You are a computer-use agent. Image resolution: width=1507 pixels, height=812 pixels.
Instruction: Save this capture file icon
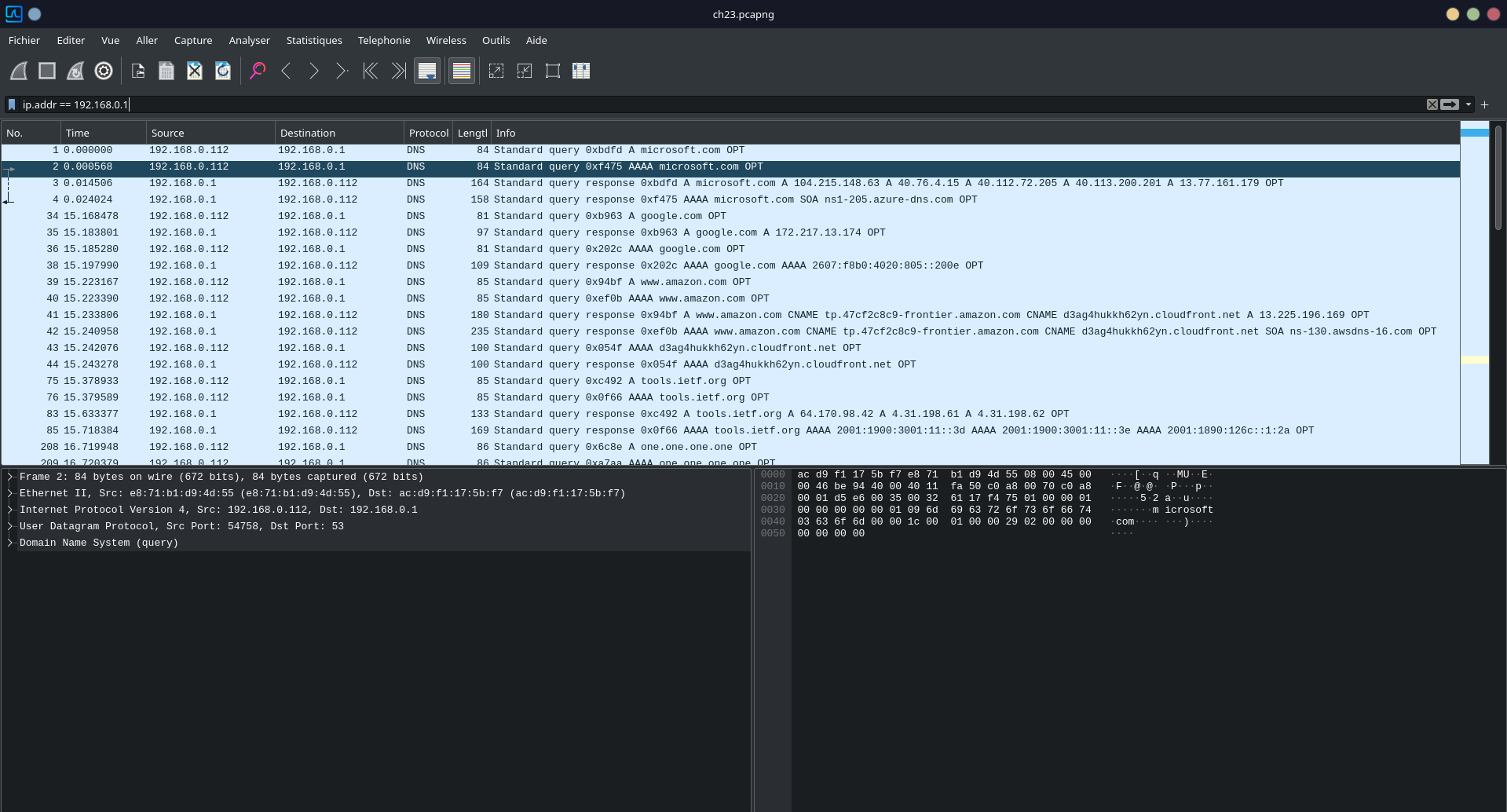(166, 71)
